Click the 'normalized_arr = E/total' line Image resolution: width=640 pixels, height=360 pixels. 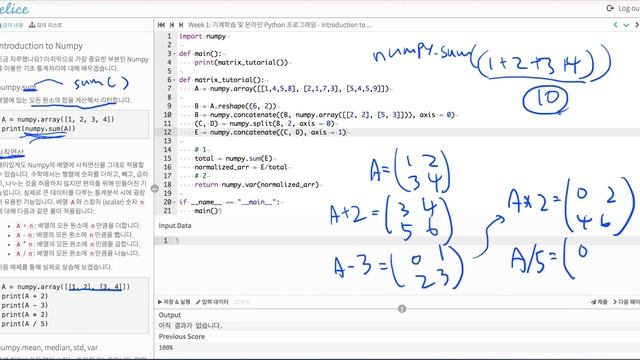(241, 167)
